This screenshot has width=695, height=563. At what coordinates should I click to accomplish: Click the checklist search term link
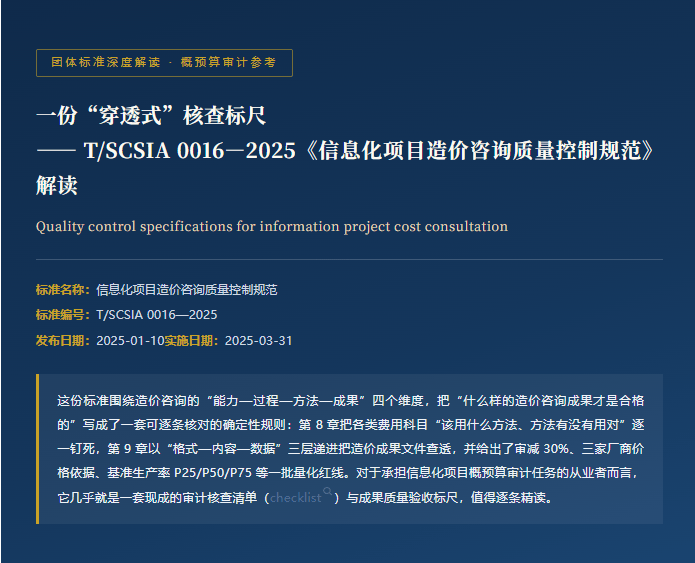pos(296,498)
